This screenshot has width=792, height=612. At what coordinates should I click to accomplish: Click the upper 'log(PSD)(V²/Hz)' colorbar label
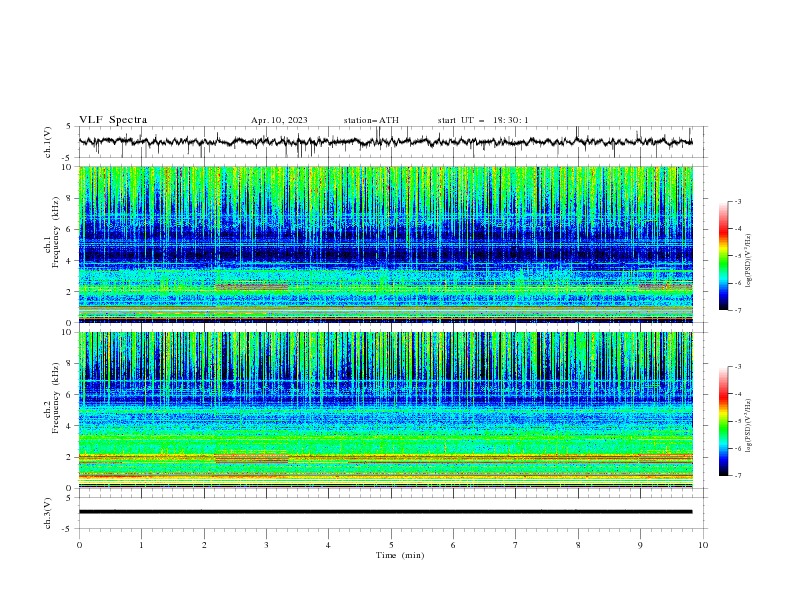pos(749,261)
